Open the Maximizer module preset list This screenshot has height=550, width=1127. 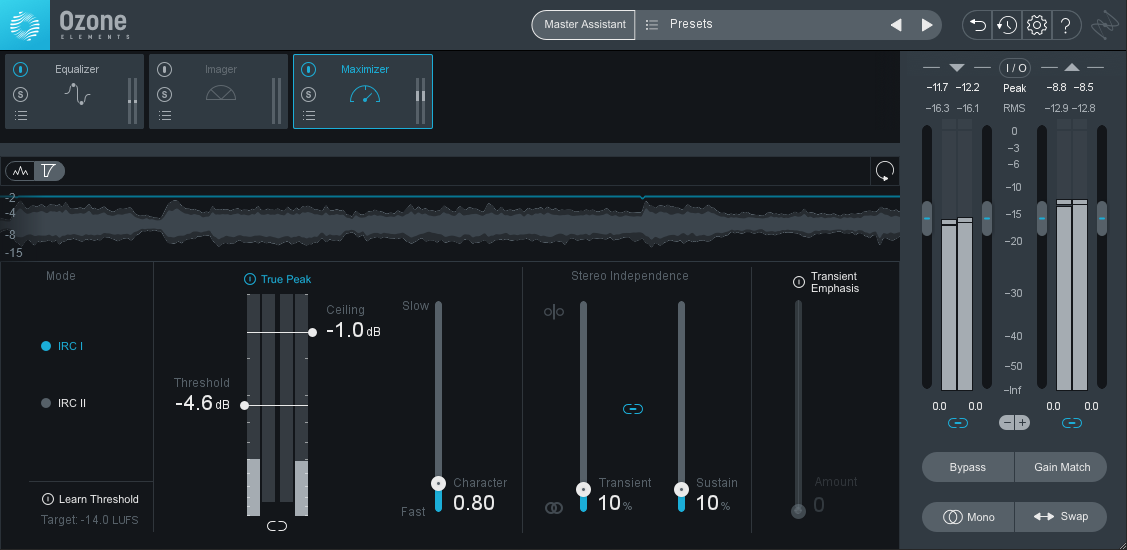pyautogui.click(x=308, y=116)
